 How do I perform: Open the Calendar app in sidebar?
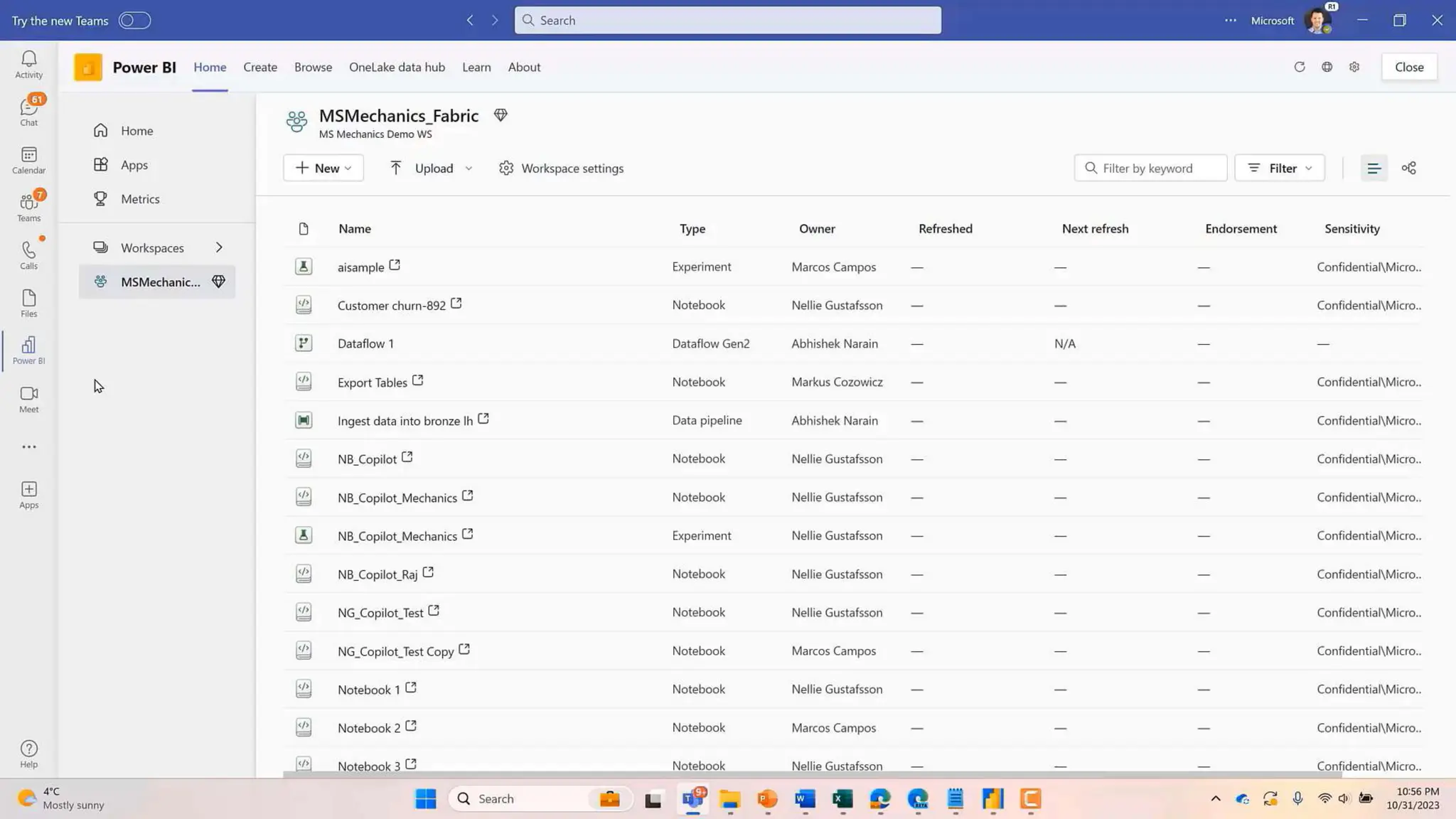coord(28,160)
